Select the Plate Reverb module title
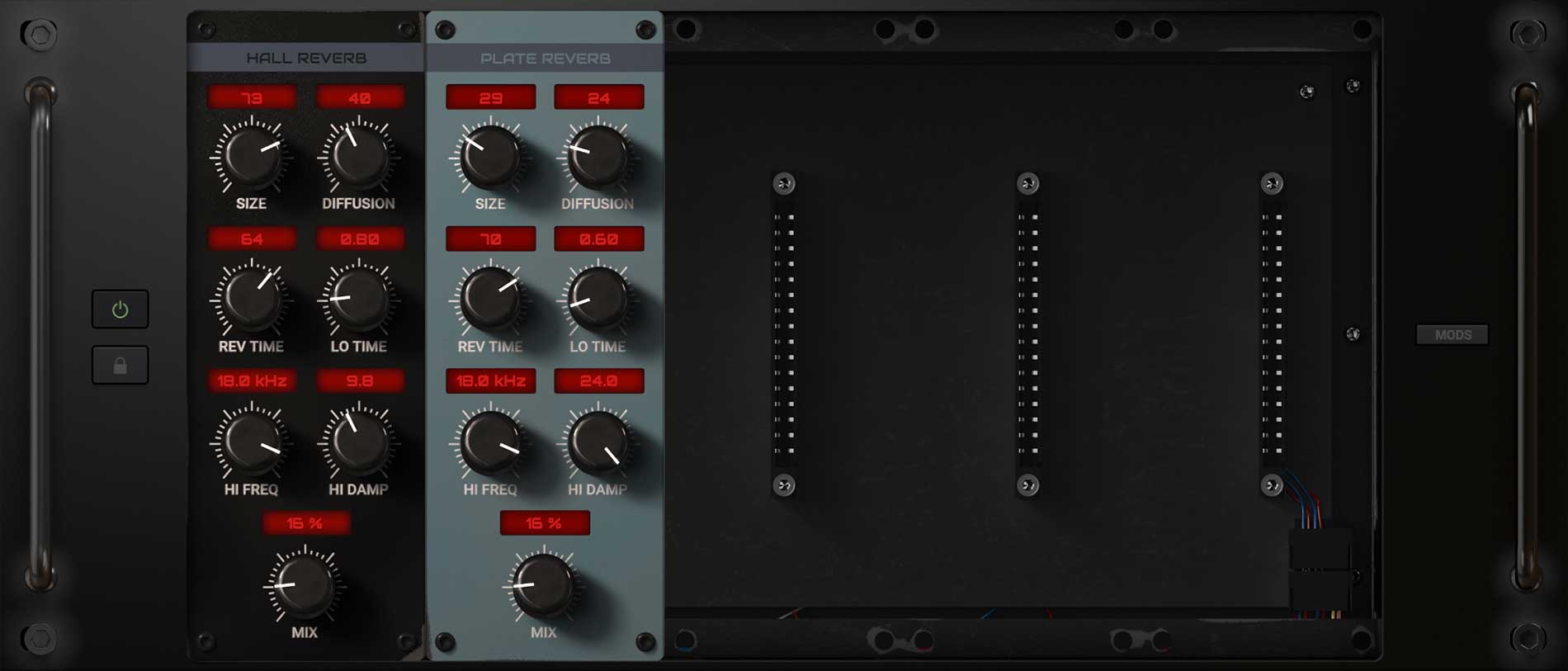The width and height of the screenshot is (1568, 671). tap(545, 58)
